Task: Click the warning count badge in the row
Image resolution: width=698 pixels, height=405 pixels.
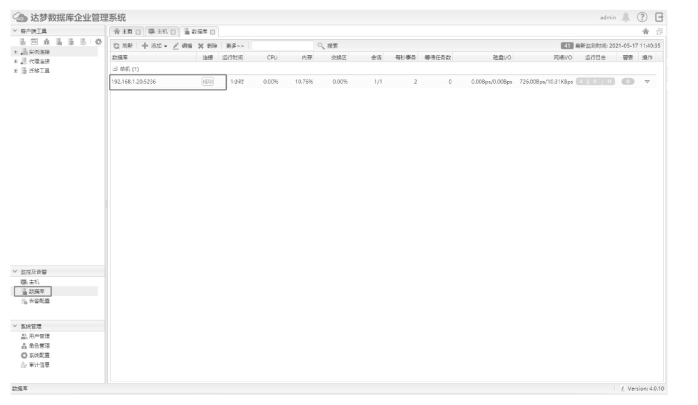Action: (628, 81)
